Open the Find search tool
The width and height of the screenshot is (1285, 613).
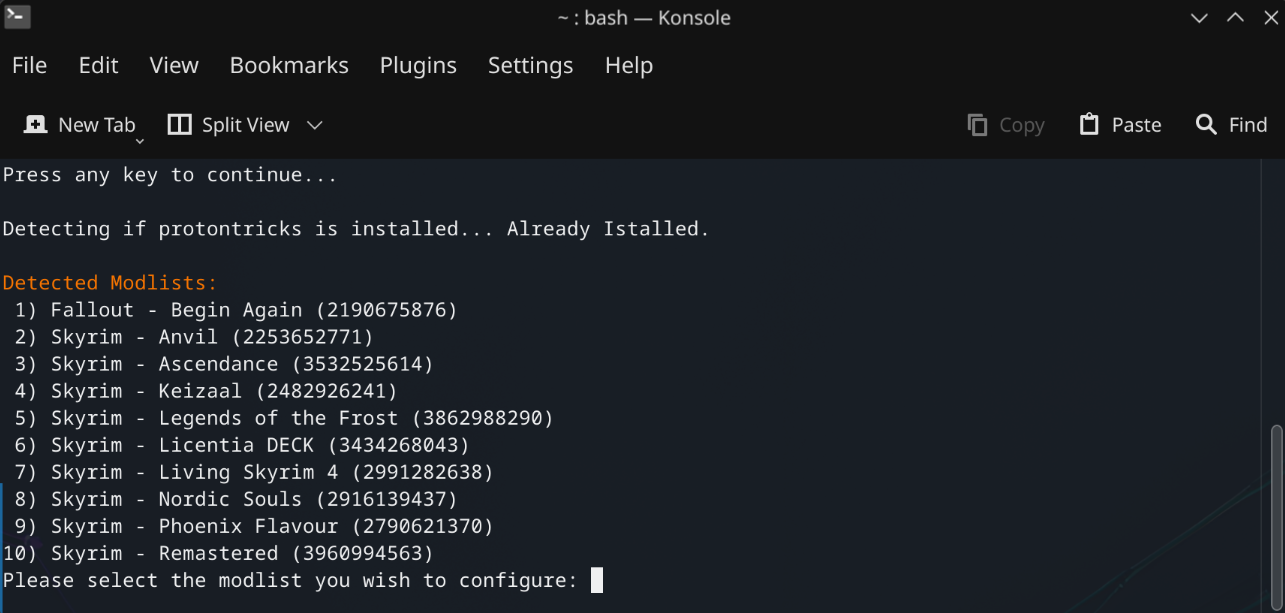(x=1232, y=125)
